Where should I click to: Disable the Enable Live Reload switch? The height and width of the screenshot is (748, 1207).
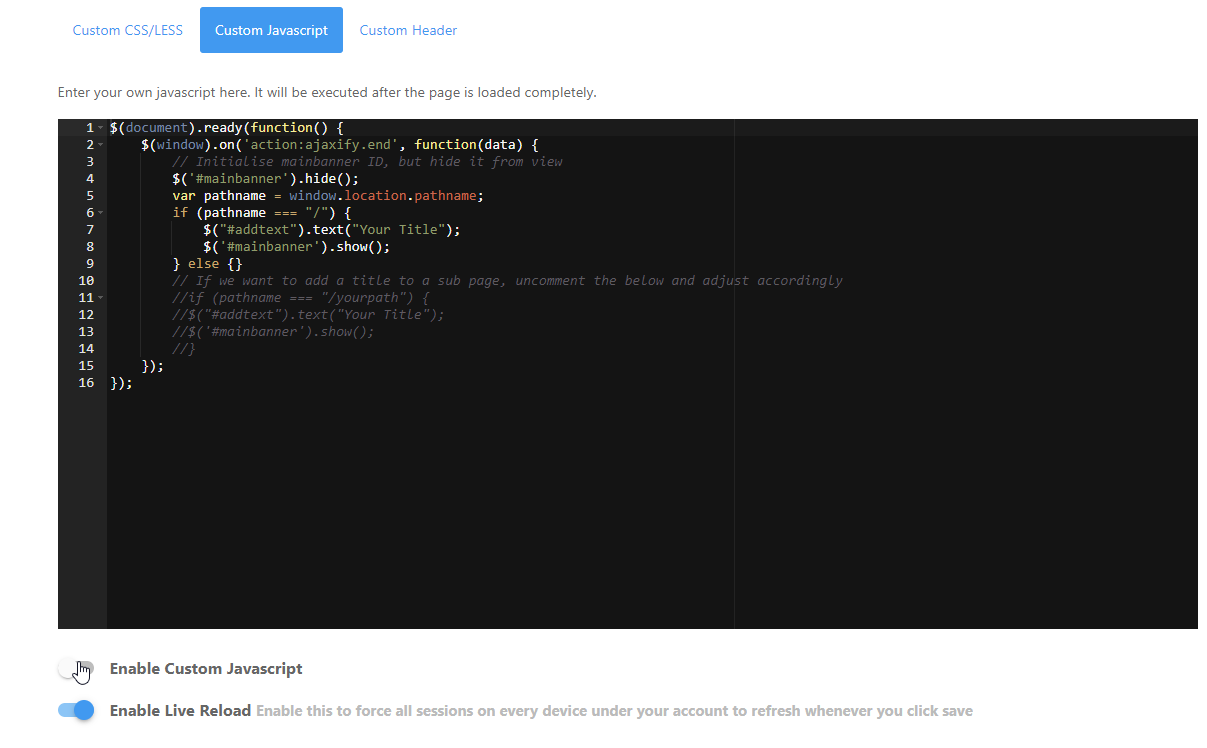(76, 711)
